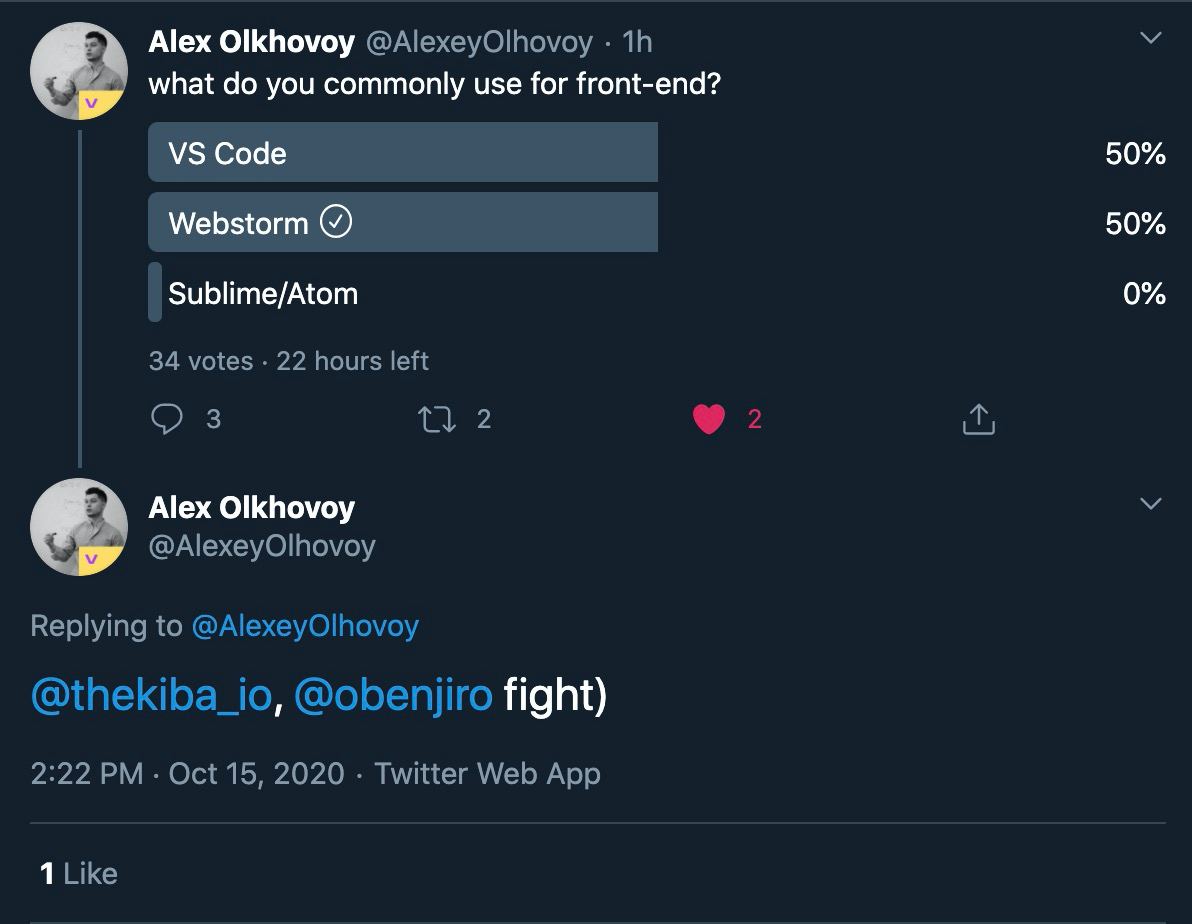Open the @obenjiro mention link

[393, 696]
